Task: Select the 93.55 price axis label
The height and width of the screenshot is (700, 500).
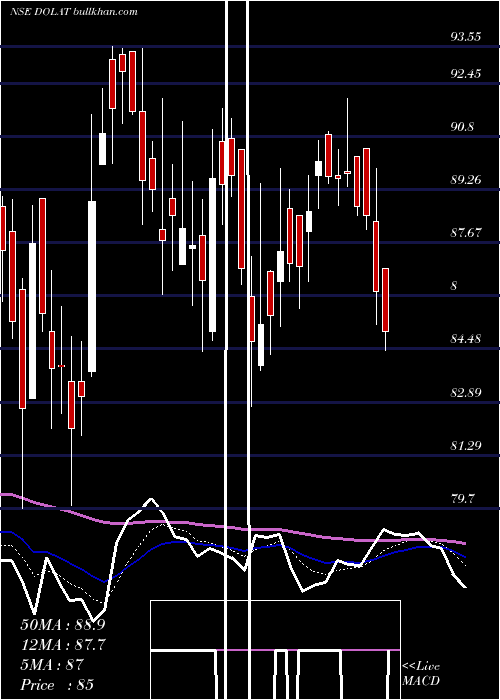Action: click(x=466, y=37)
